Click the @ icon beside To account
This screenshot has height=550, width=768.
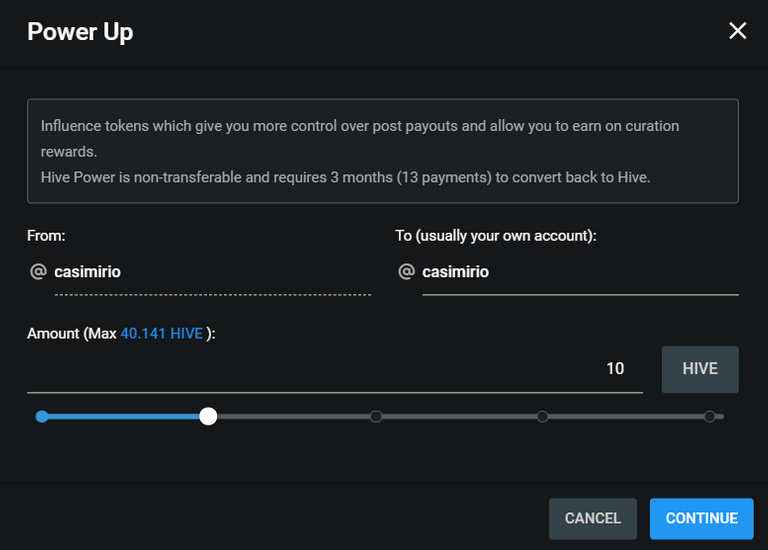click(x=407, y=271)
